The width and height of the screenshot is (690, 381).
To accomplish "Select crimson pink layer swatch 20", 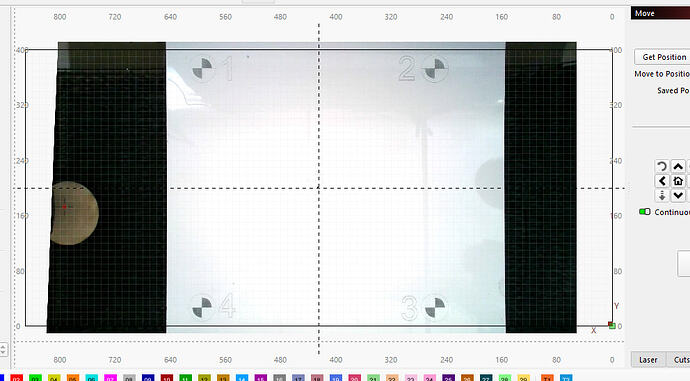I will [x=355, y=377].
